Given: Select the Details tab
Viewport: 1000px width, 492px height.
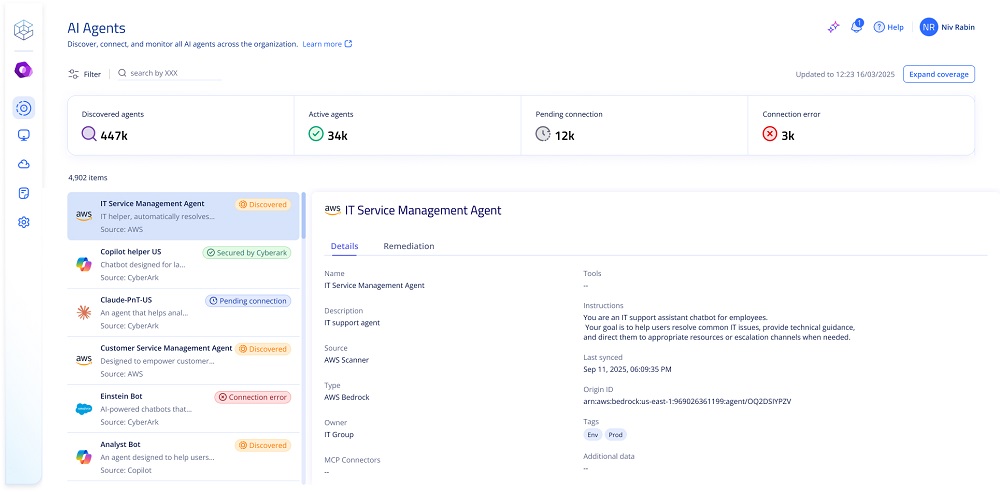Looking at the screenshot, I should click(x=344, y=246).
